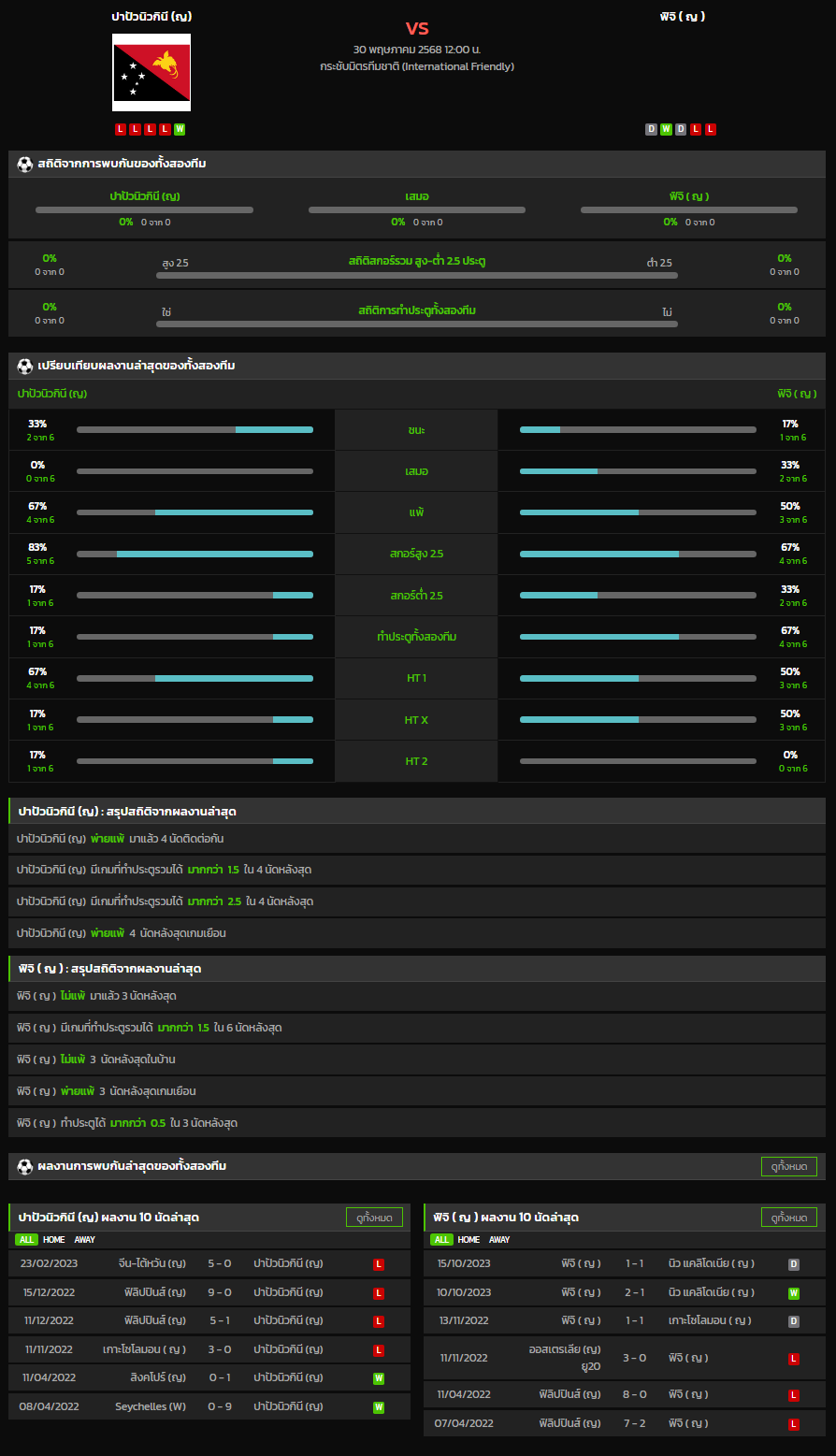Click กระชับมิตรทีมชาติ (International Friendly) label
The height and width of the screenshot is (1456, 836).
tap(417, 66)
